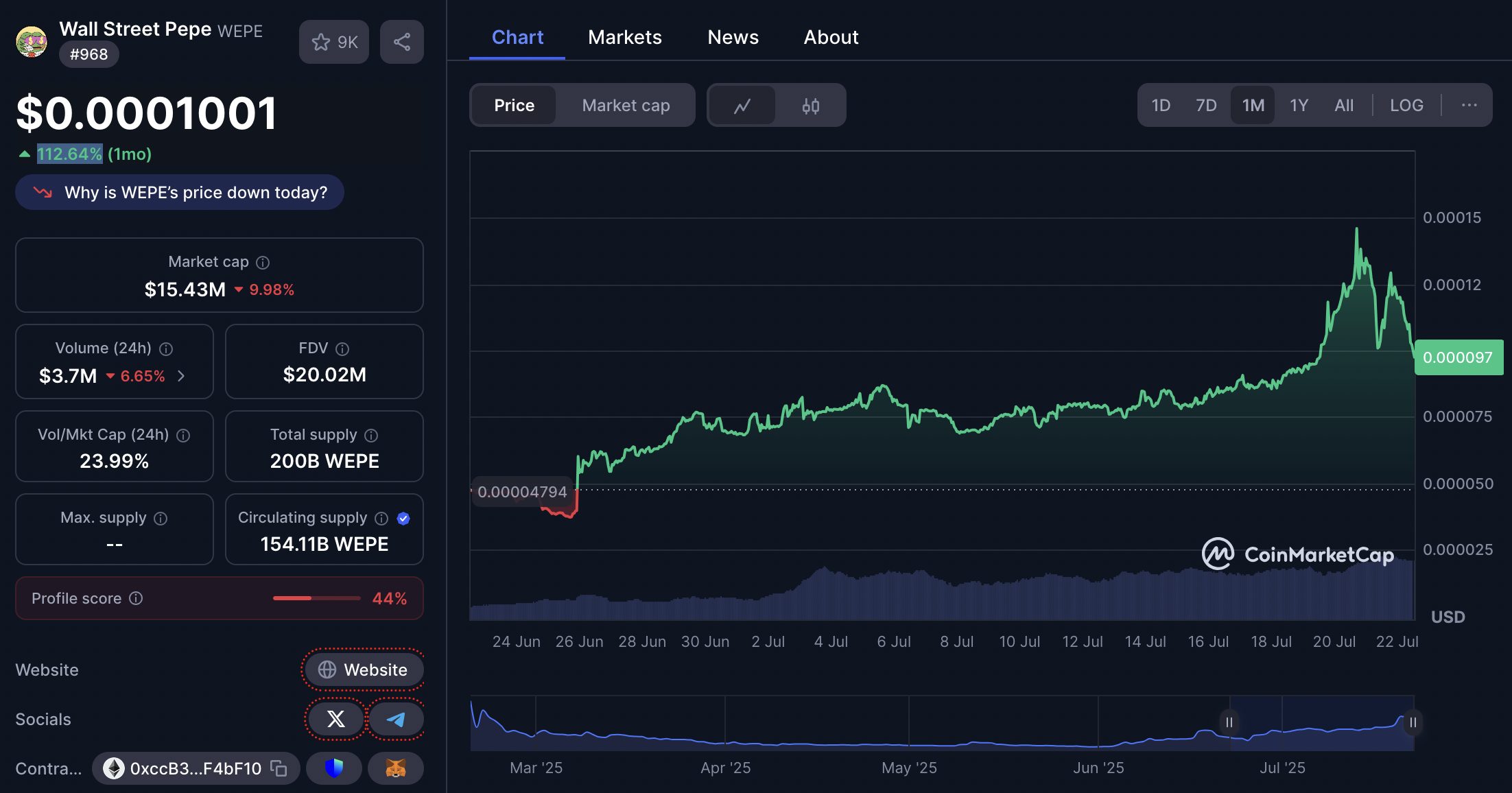Click the star watchlist button showing 9K

tap(334, 42)
